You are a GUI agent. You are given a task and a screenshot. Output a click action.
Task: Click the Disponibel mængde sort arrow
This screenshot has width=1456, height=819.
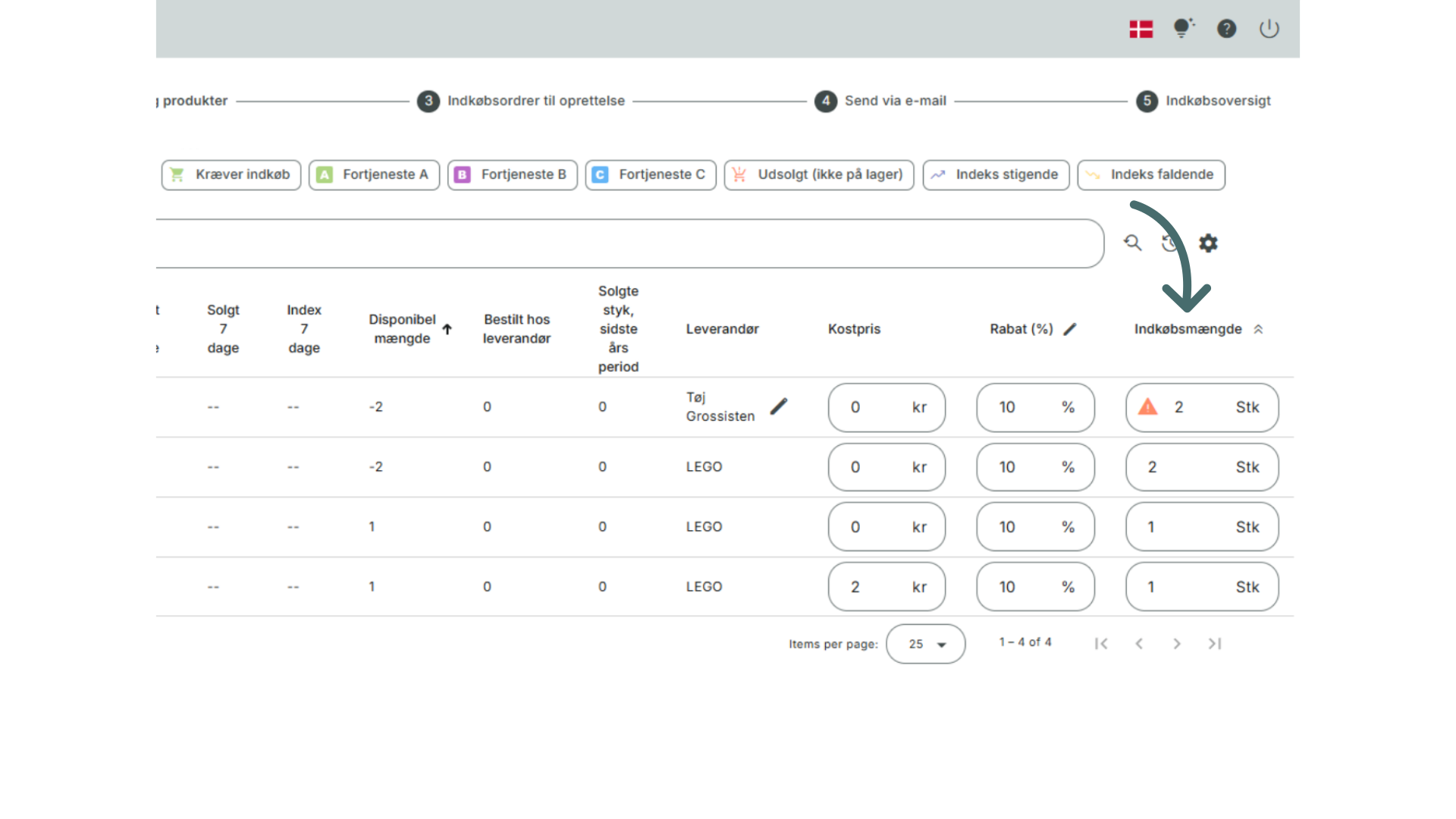pyautogui.click(x=447, y=329)
